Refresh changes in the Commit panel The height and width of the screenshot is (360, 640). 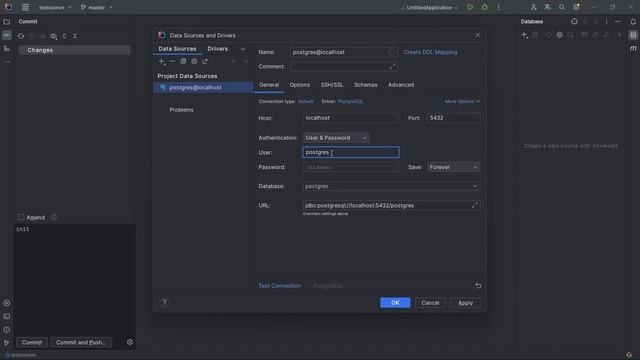[x=21, y=36]
